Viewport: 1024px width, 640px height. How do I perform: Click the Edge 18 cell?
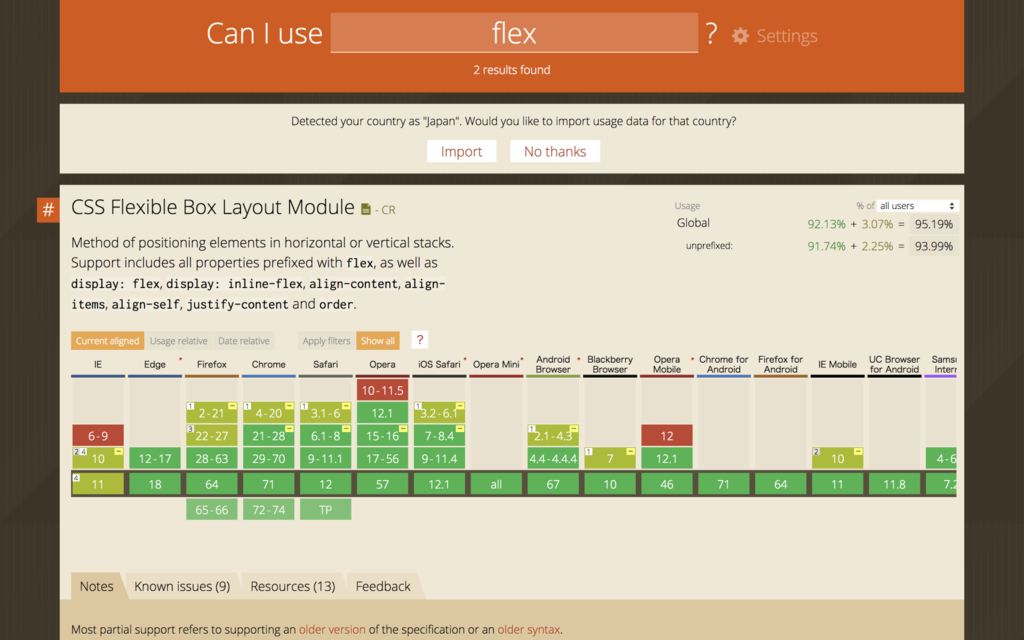pyautogui.click(x=155, y=484)
